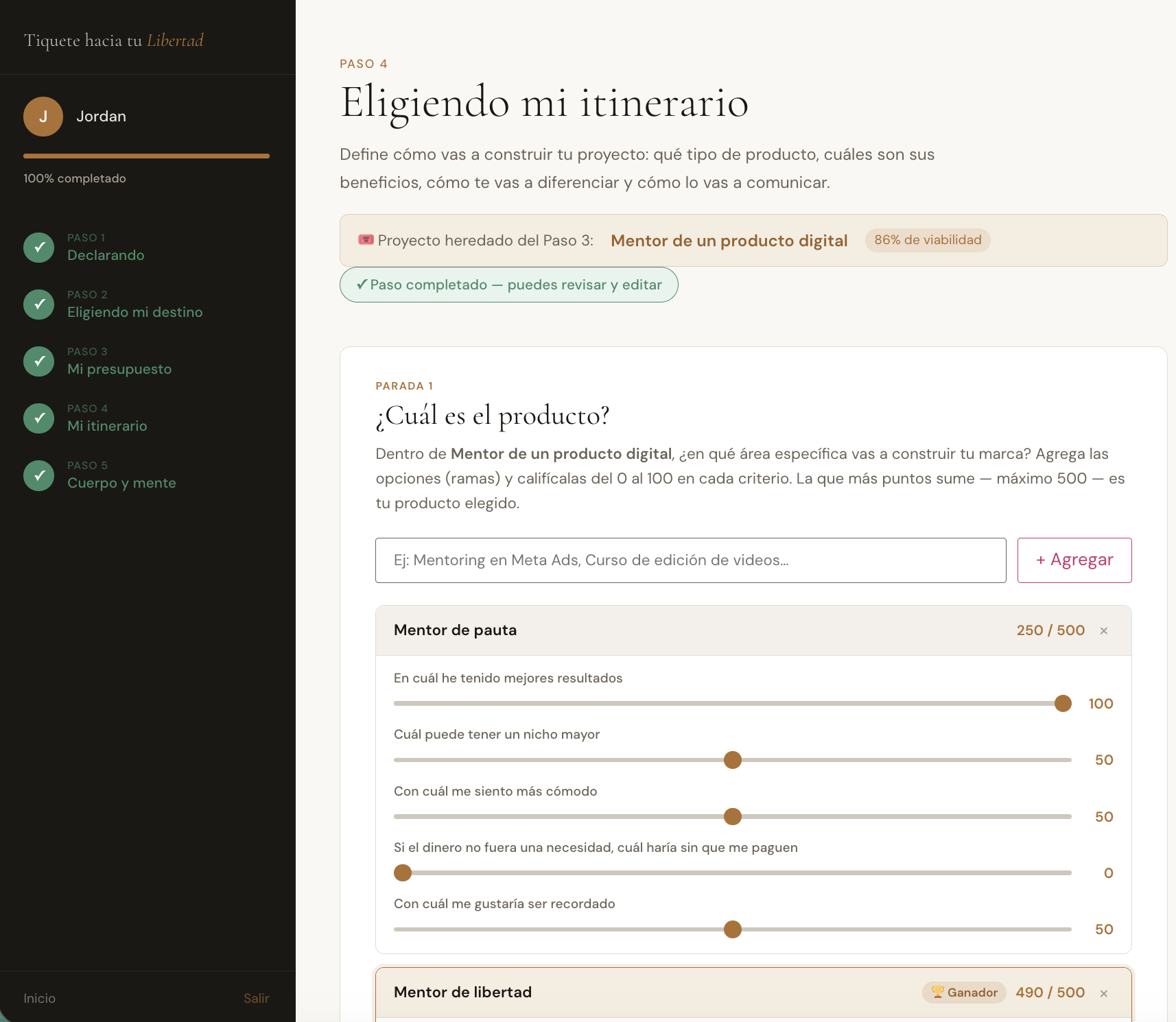Click the Jordan avatar circle

tap(43, 117)
